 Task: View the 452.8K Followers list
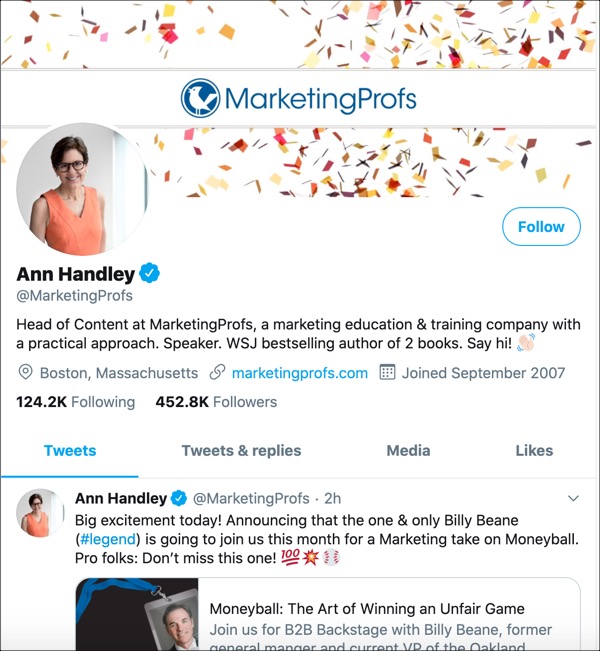pyautogui.click(x=216, y=402)
